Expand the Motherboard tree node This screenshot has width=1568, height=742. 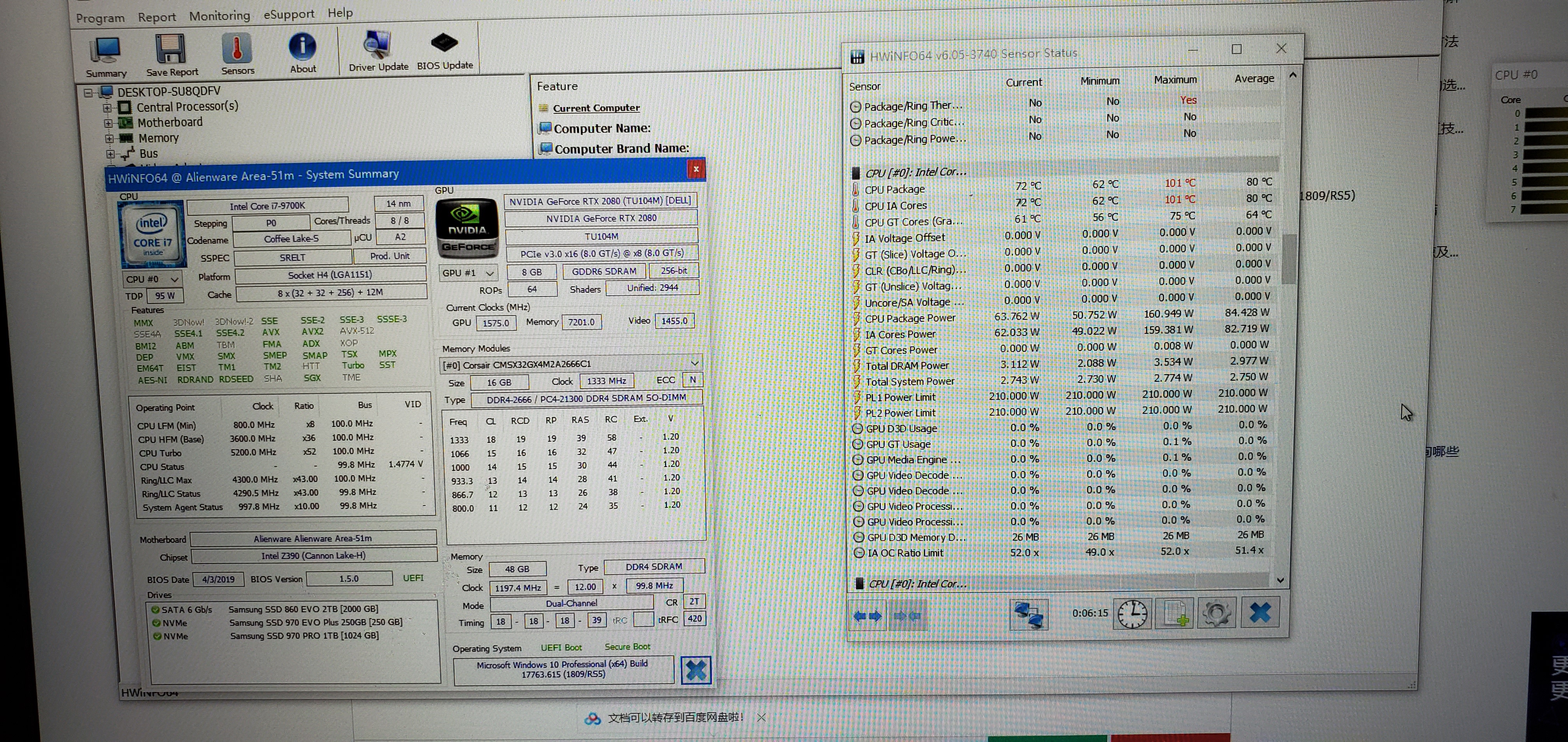coord(108,123)
